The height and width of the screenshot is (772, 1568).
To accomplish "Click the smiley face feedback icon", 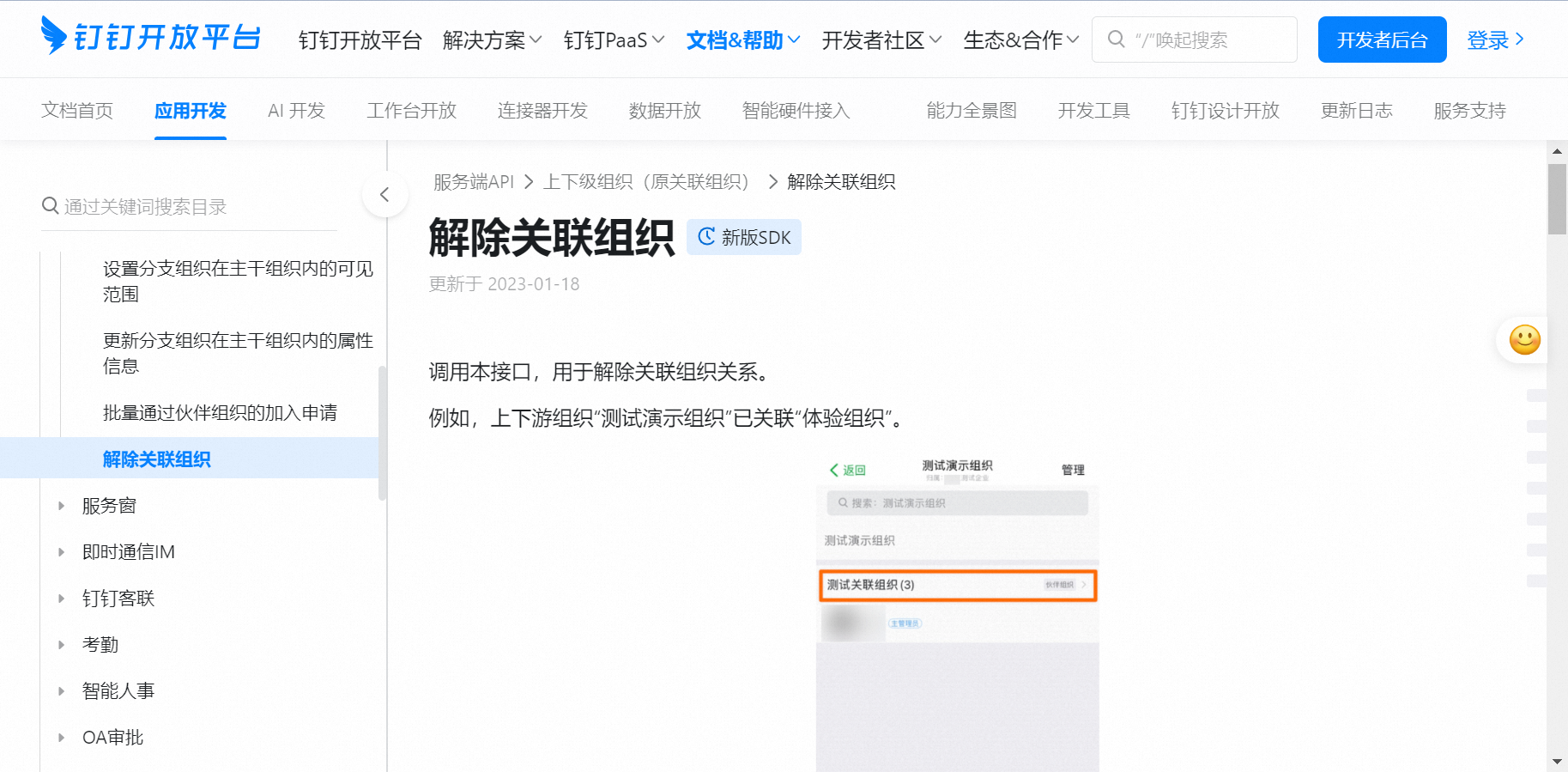I will pyautogui.click(x=1524, y=339).
